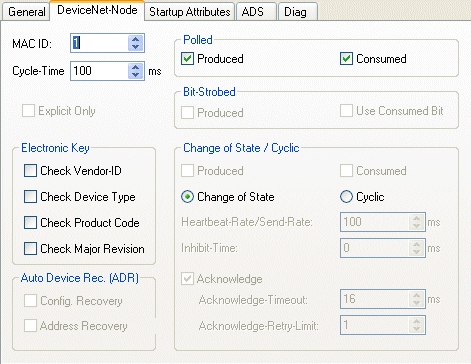The height and width of the screenshot is (364, 471).
Task: Increase Cycle-Time with up arrow
Action: point(135,67)
